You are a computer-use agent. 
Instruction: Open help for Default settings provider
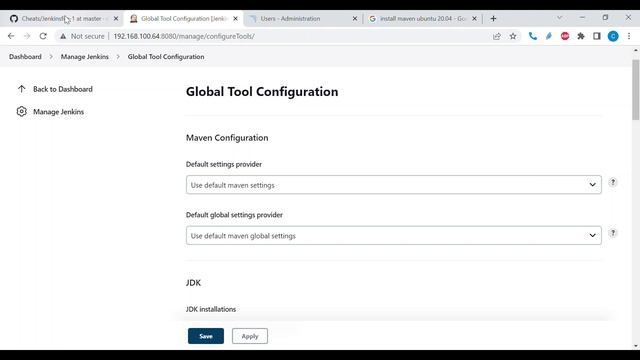[x=613, y=182]
